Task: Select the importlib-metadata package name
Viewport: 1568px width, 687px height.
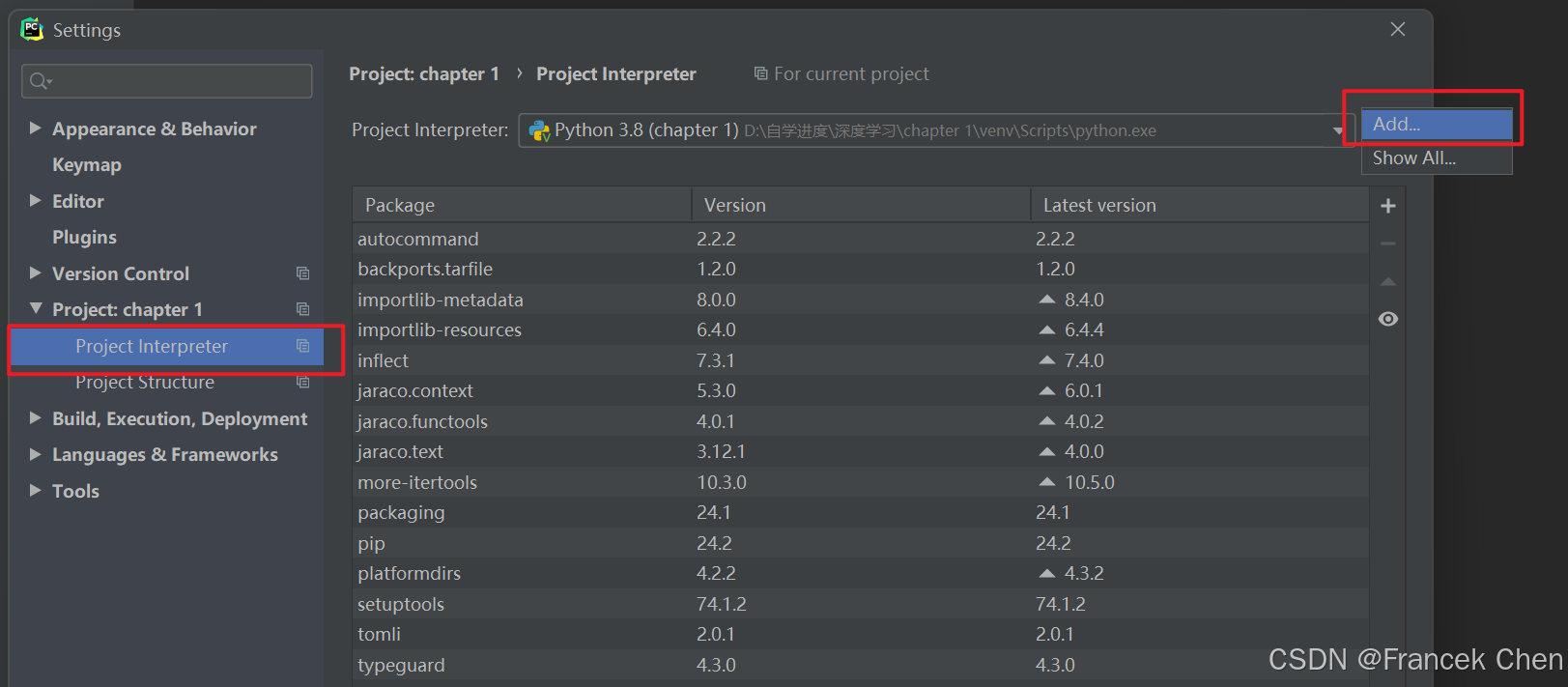Action: pos(441,300)
